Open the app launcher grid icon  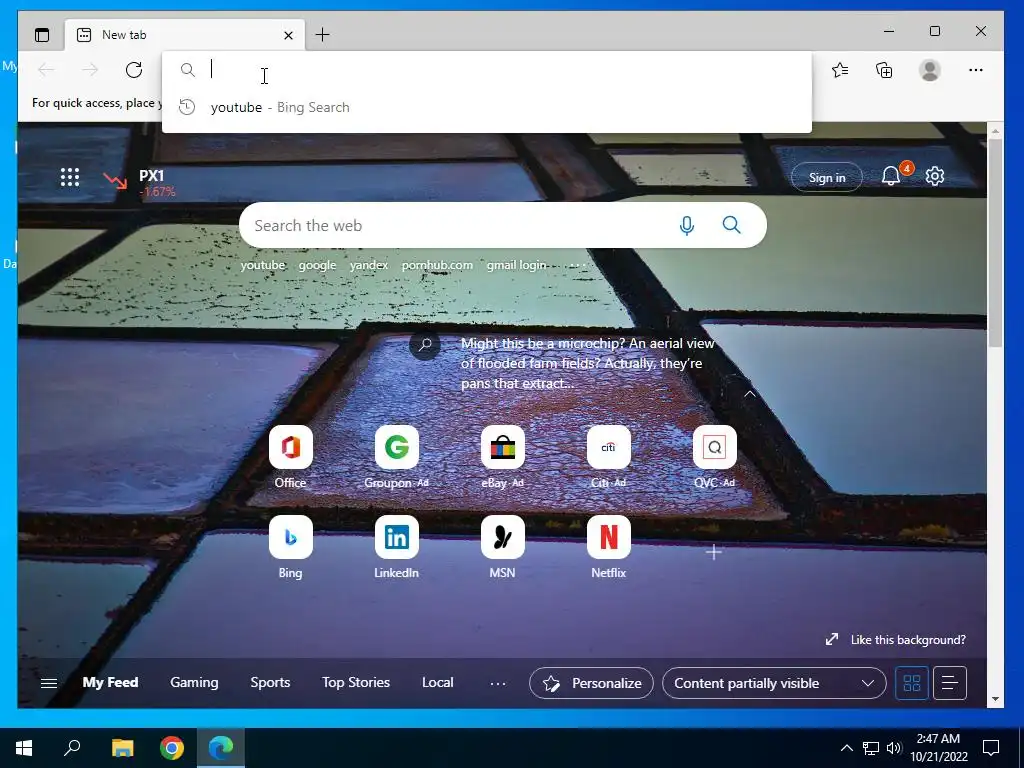(x=70, y=177)
